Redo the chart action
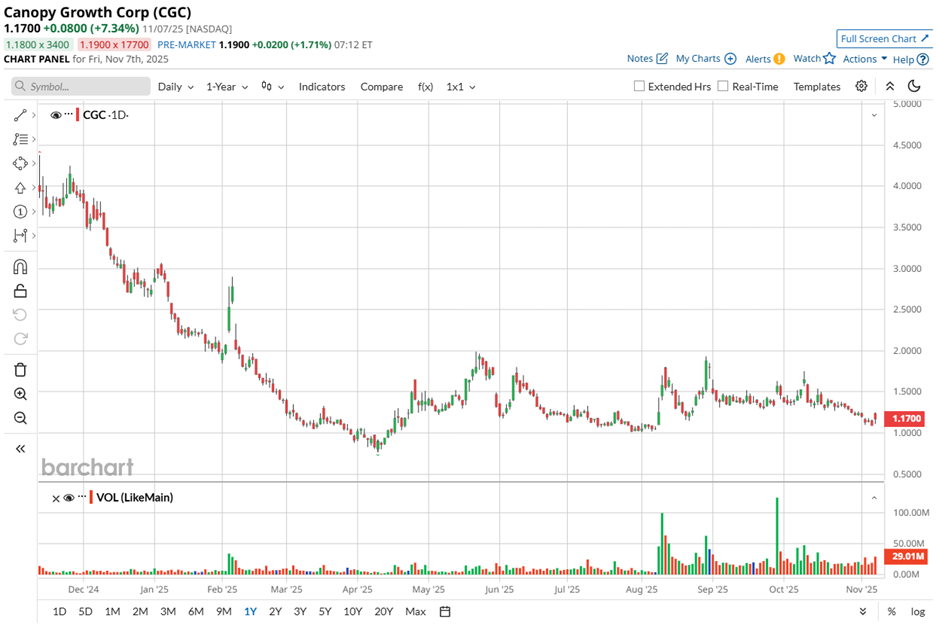This screenshot has height=631, width=936. (x=20, y=339)
